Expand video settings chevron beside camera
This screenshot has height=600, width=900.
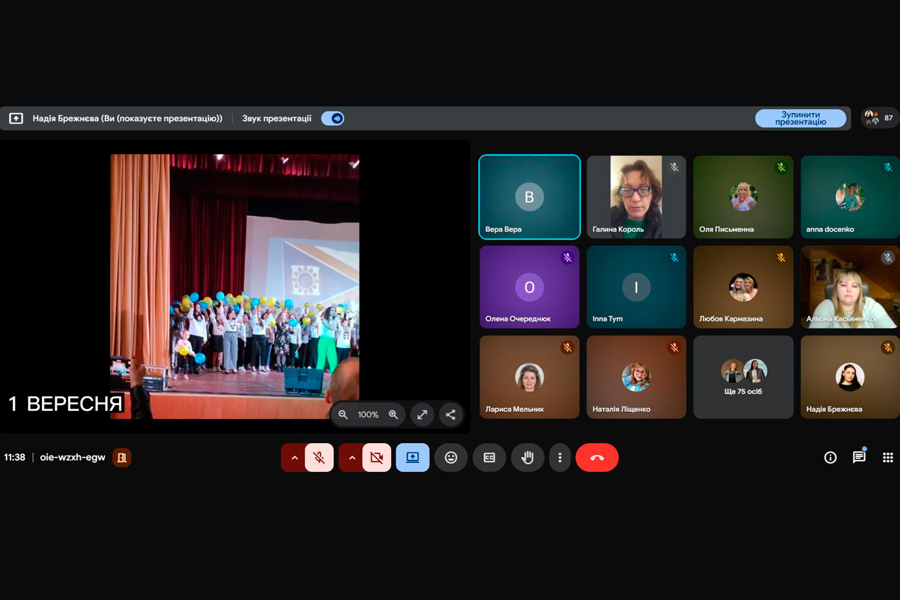pyautogui.click(x=351, y=458)
